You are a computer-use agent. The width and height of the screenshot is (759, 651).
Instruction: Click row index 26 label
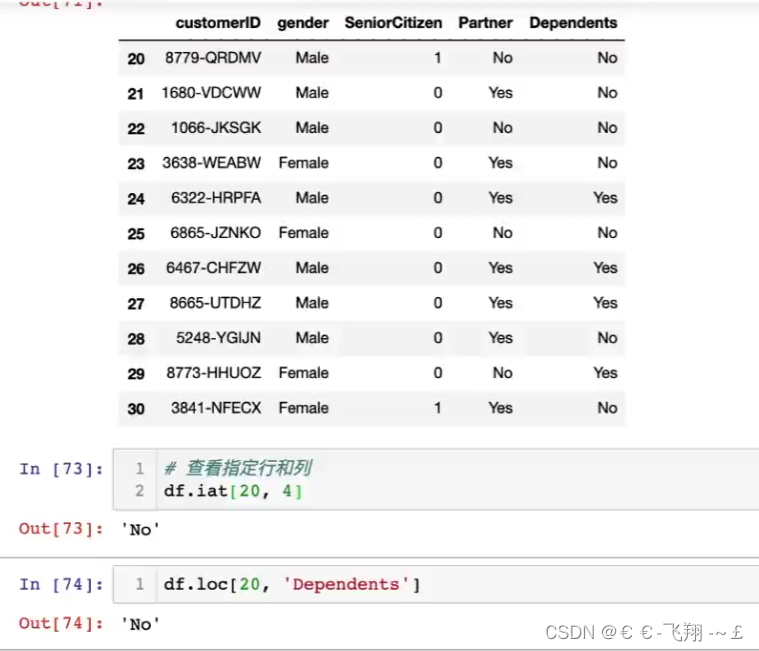click(x=136, y=269)
